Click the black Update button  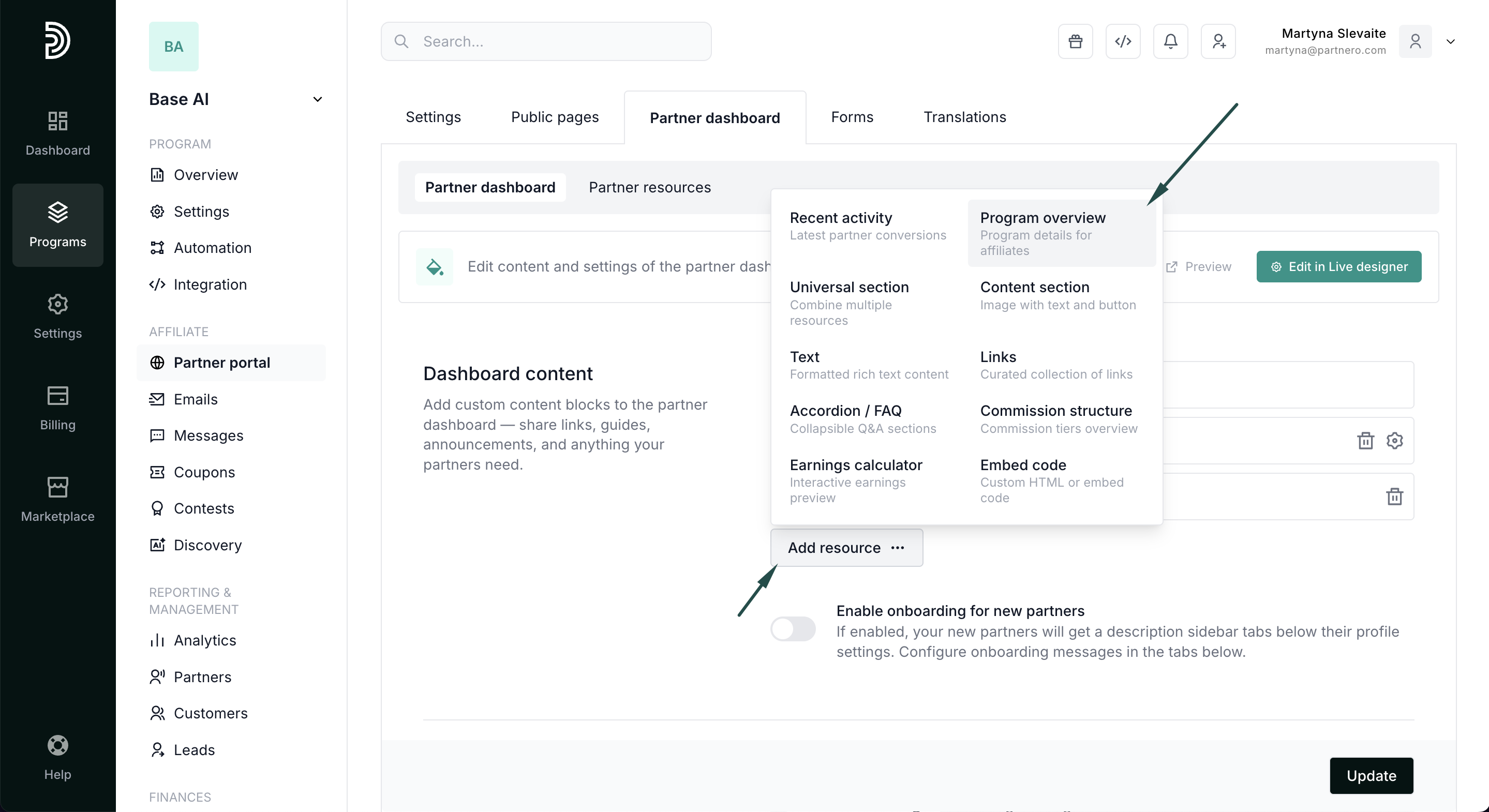[1371, 775]
